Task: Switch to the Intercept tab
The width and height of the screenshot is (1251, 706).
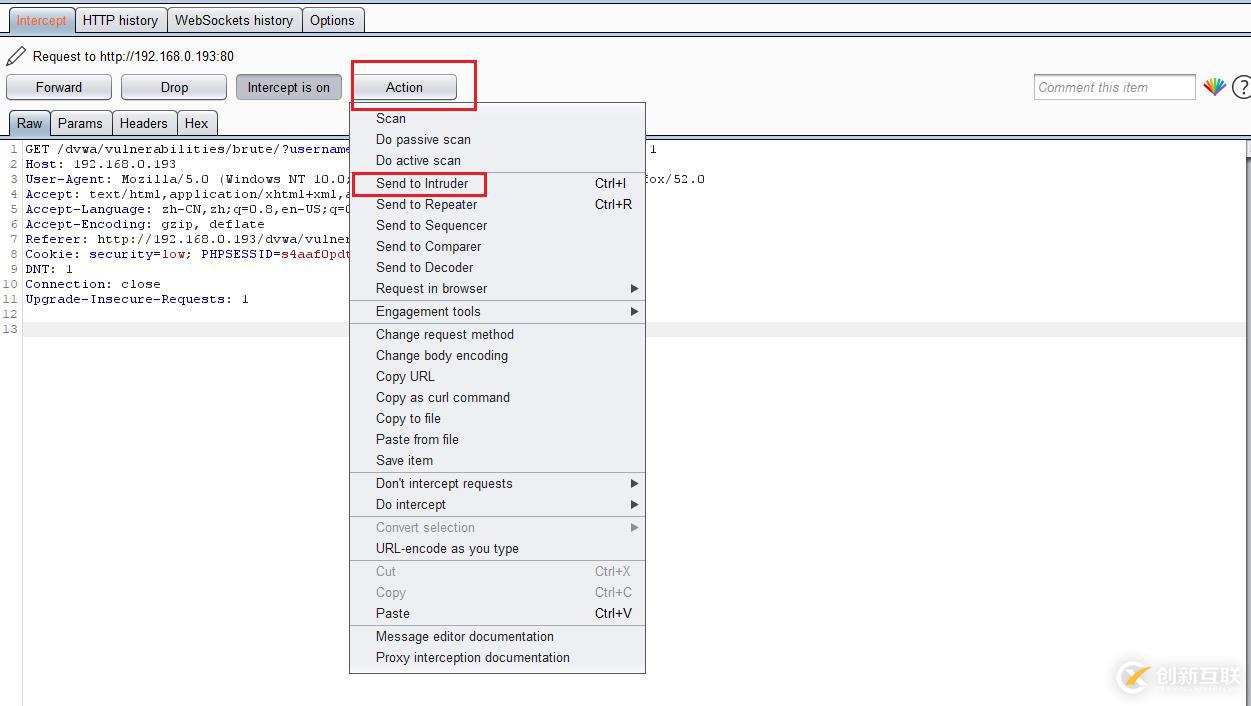Action: point(41,20)
